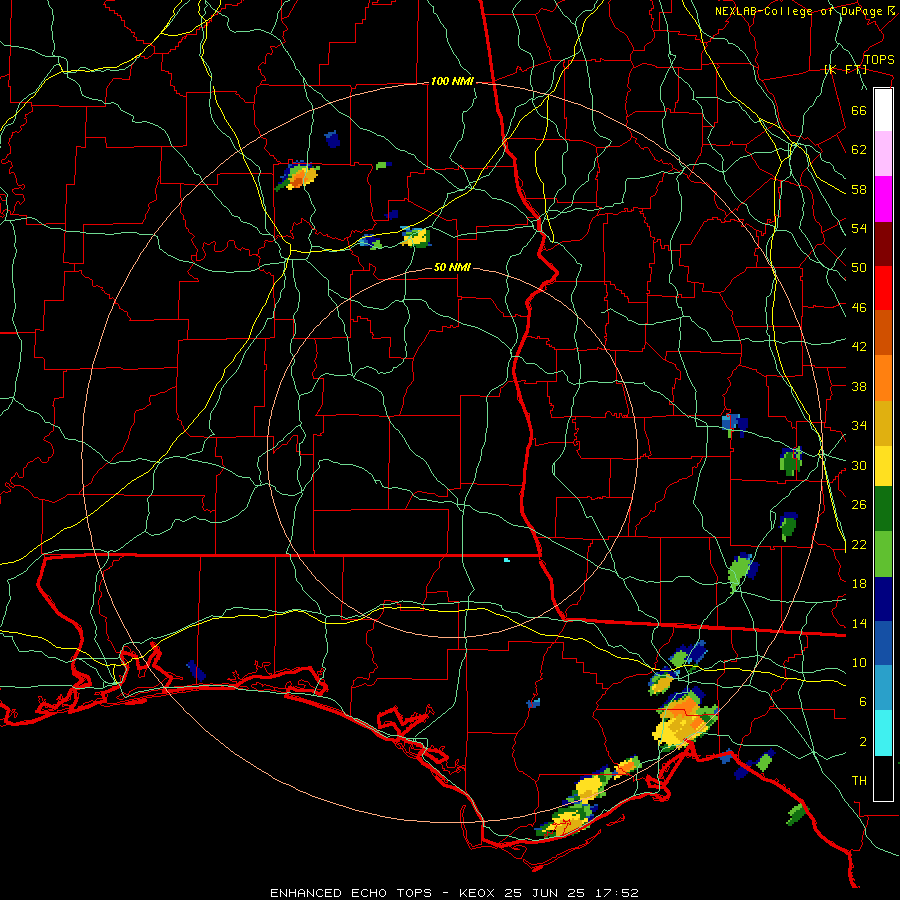Click the magenta legend color swatch
The width and height of the screenshot is (900, 900).
[883, 199]
